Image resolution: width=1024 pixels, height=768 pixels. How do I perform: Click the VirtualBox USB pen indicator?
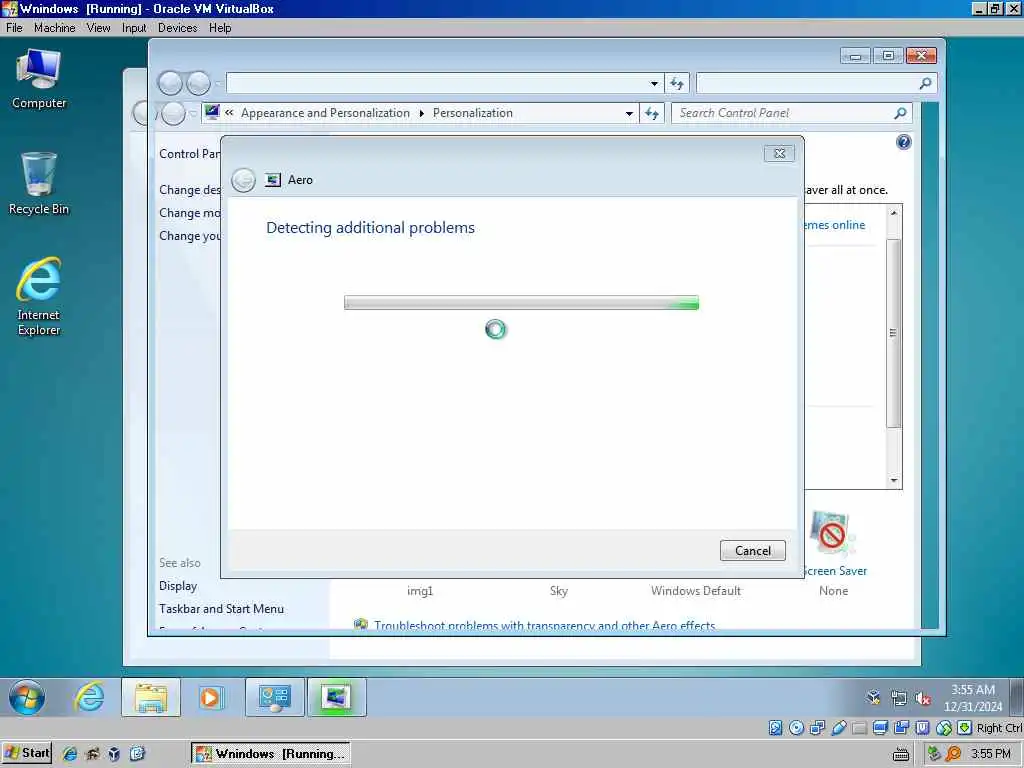[839, 728]
